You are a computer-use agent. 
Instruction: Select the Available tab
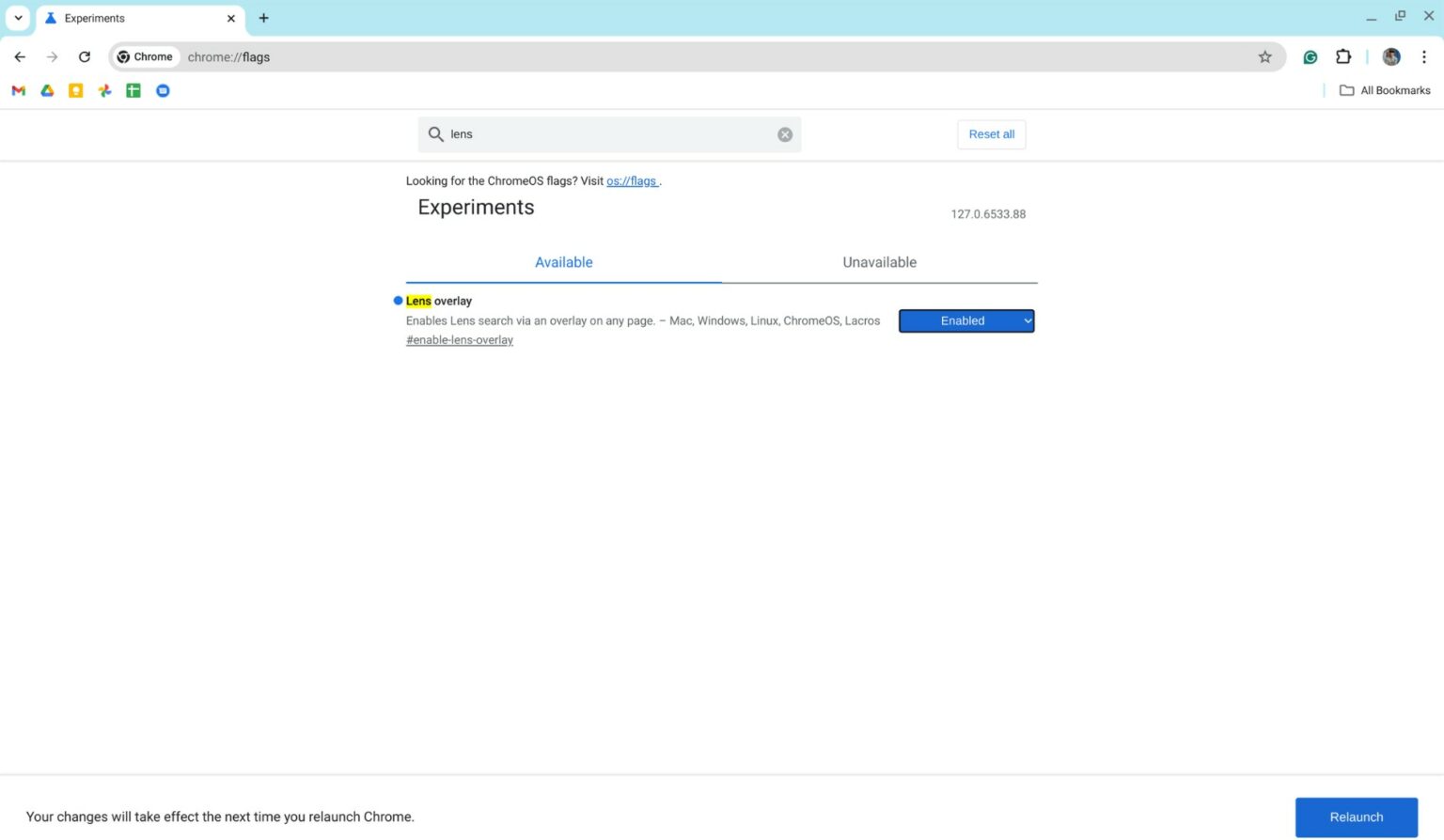[563, 262]
